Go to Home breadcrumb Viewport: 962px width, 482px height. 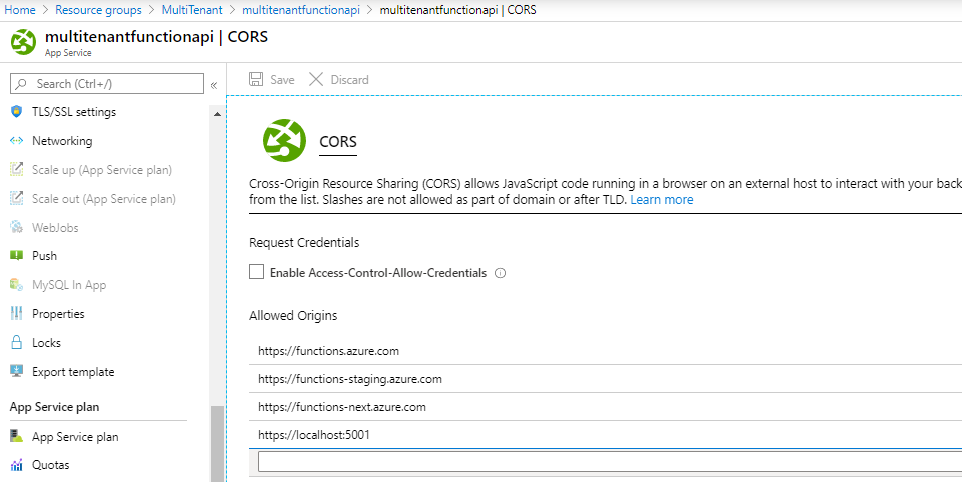pos(20,10)
